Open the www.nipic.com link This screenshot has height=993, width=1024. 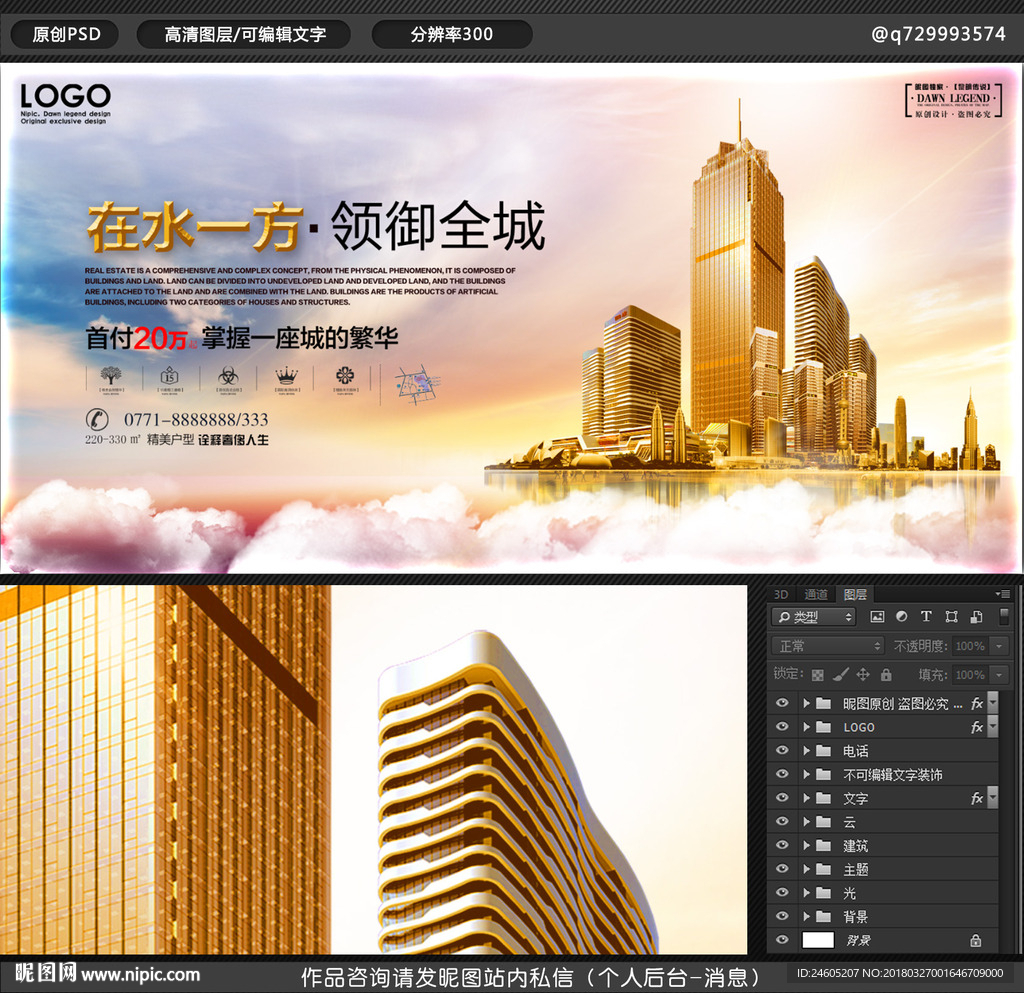[x=140, y=975]
